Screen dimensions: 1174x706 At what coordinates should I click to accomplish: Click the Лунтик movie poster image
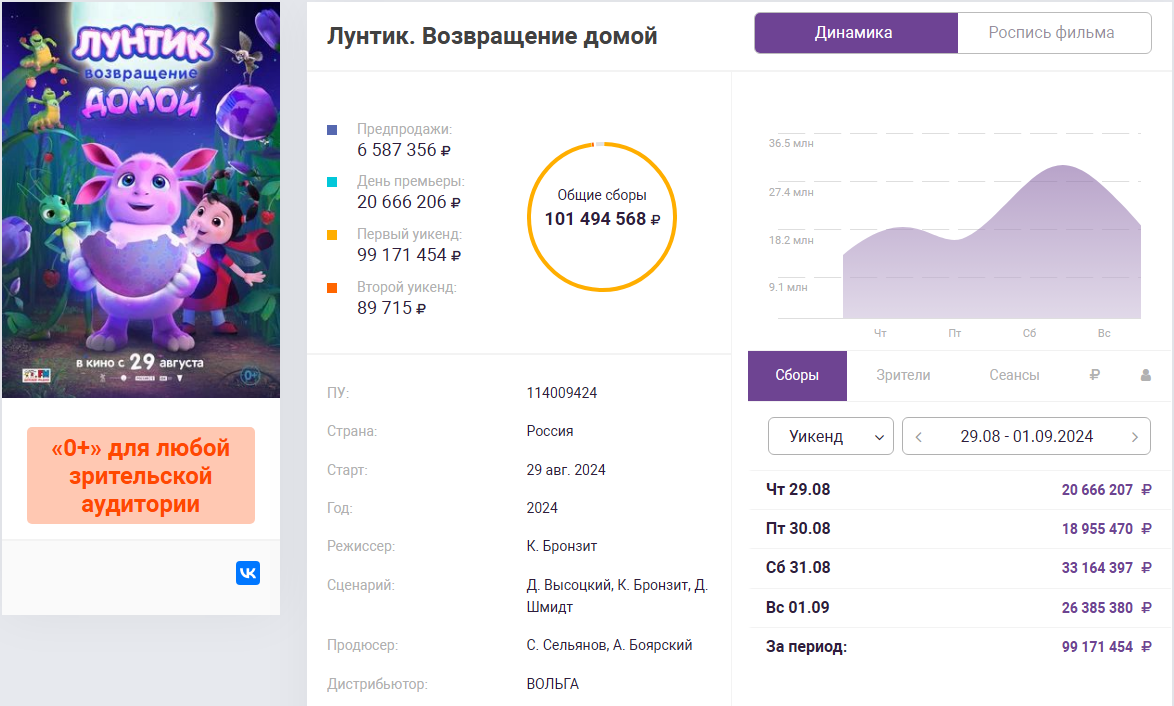click(141, 200)
